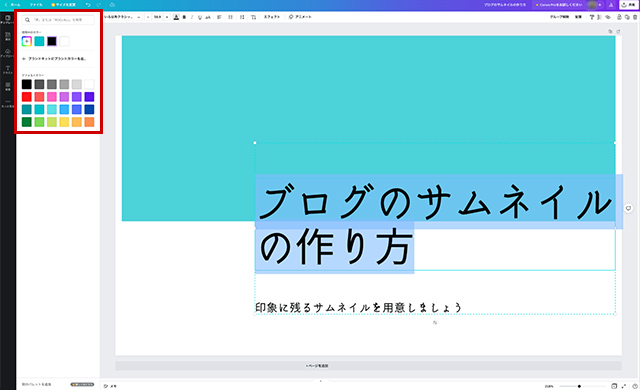Decrease font size with minus button
Viewport: 640px width, 390px height.
[148, 17]
